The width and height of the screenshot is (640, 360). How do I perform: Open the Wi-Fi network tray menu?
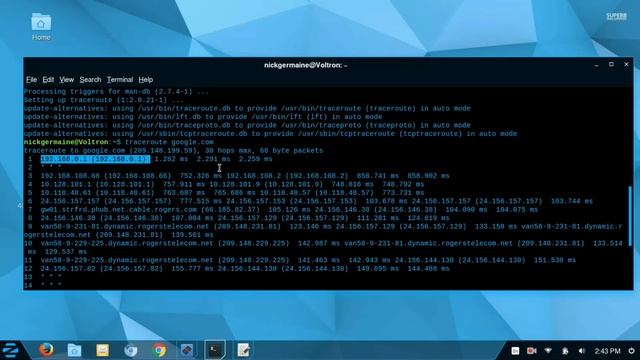coord(548,351)
